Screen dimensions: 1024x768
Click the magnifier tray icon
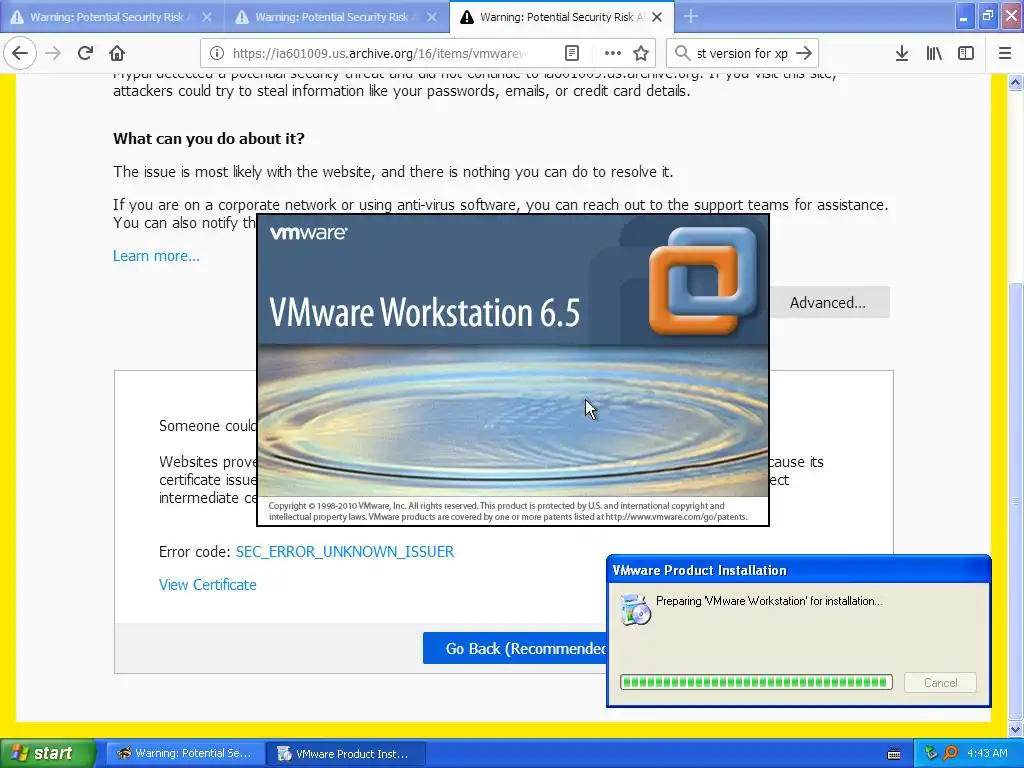pos(950,754)
